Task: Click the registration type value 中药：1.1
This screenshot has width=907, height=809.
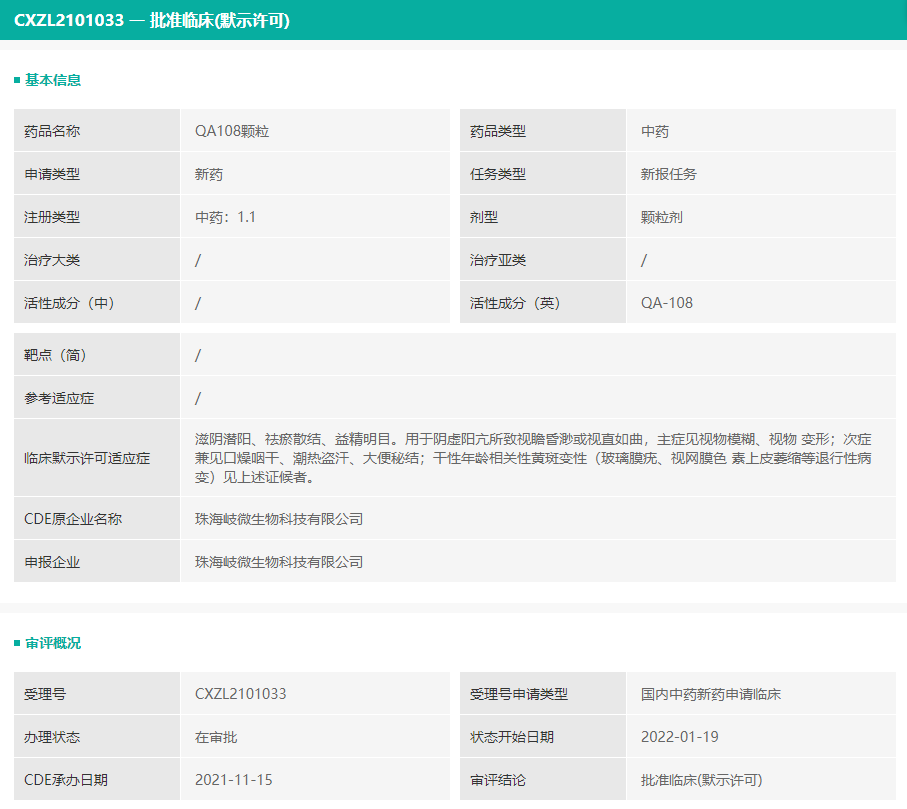Action: (x=226, y=217)
